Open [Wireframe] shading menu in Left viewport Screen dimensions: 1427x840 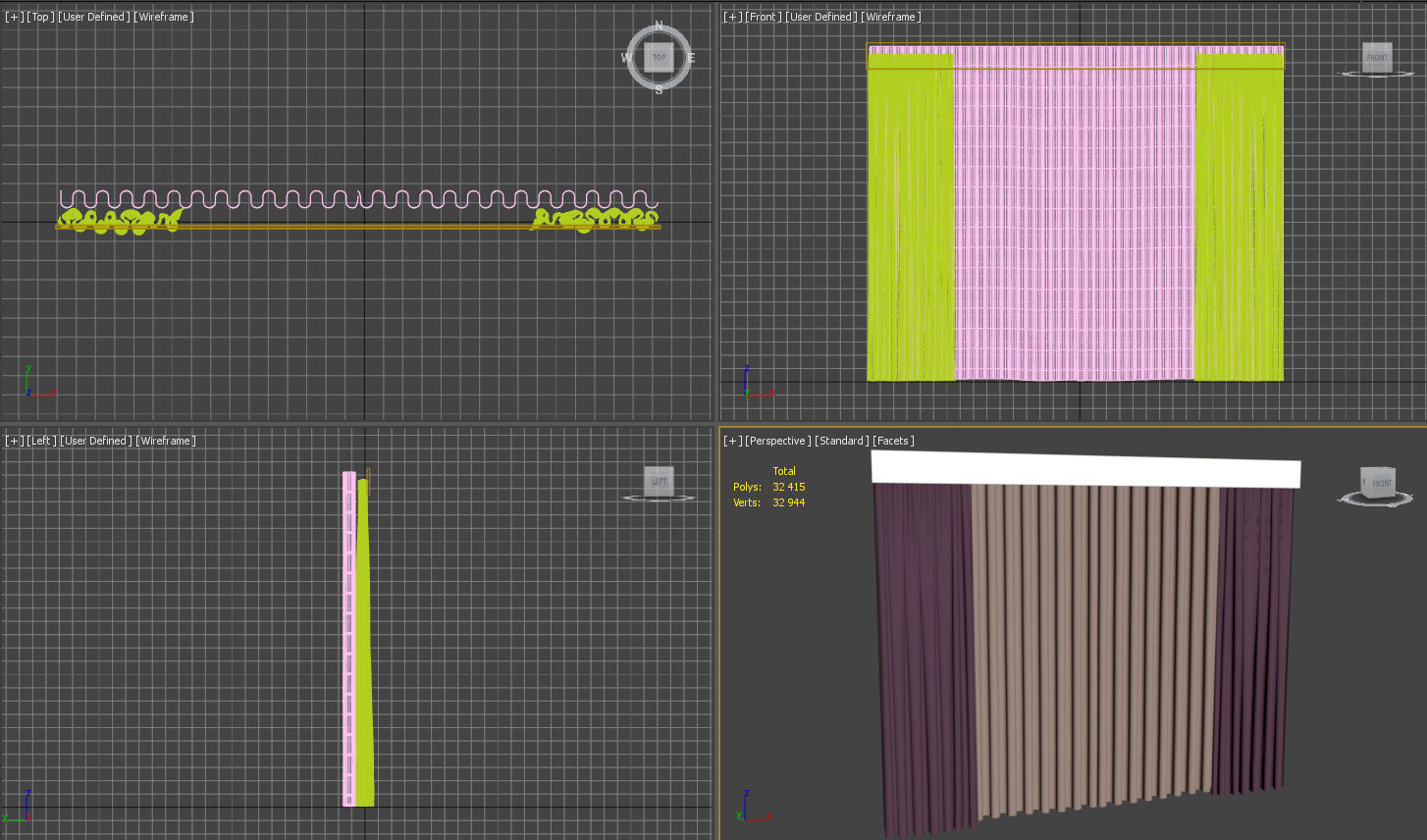tap(166, 441)
